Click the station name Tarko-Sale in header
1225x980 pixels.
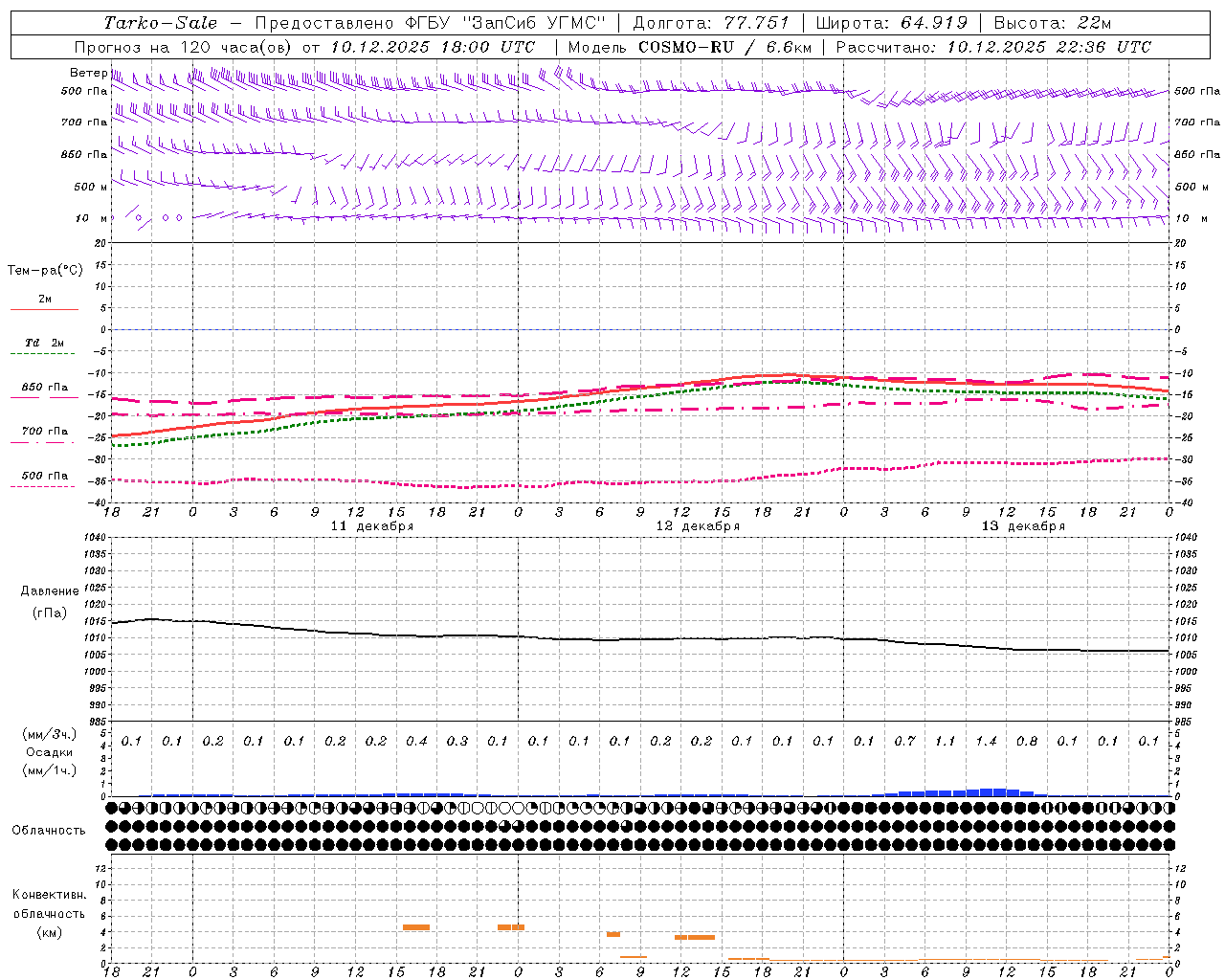[x=161, y=23]
